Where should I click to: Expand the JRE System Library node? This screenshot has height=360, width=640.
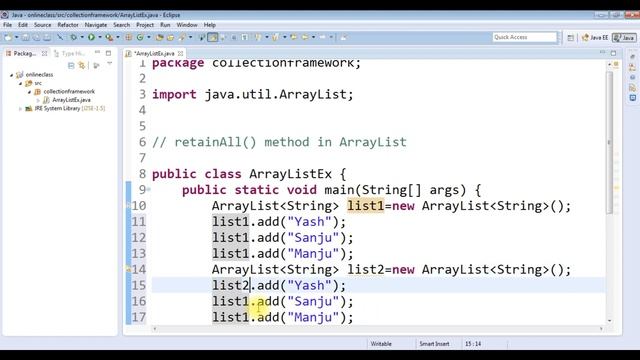coord(20,109)
